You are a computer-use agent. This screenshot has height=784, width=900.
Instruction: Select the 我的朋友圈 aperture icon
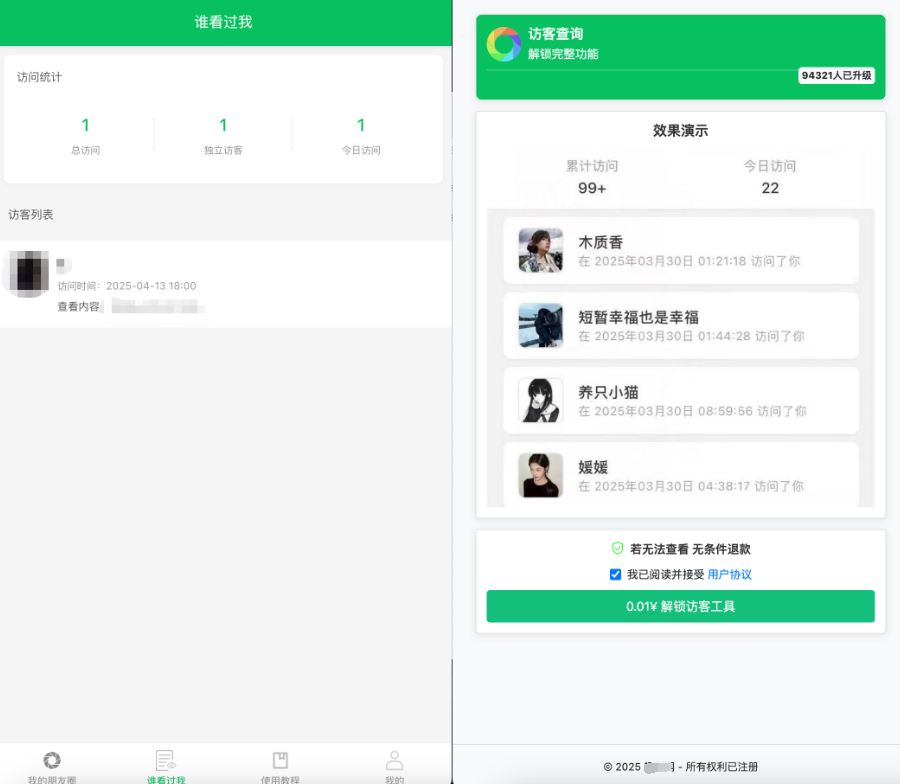(x=52, y=761)
